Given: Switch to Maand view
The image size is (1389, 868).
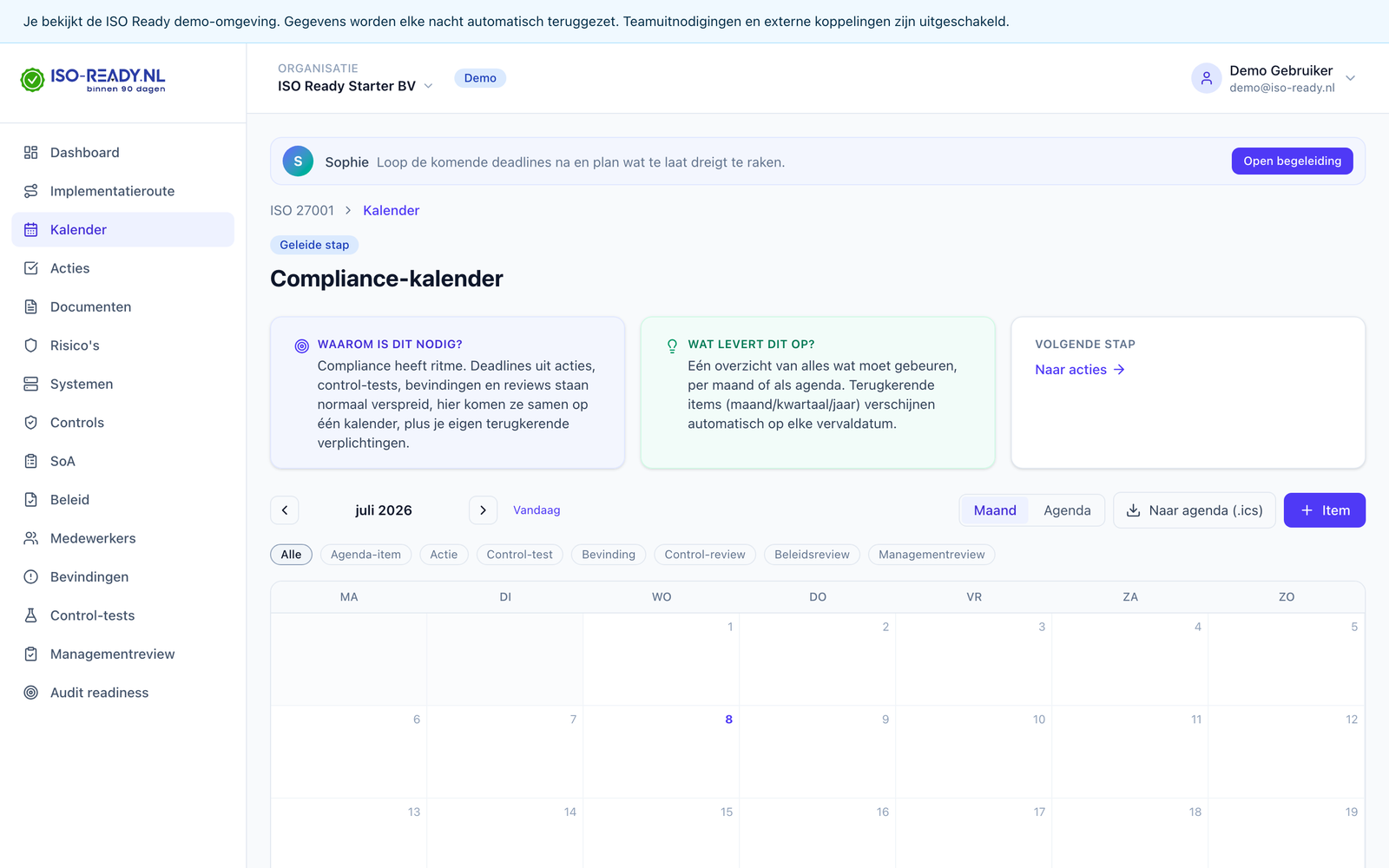Looking at the screenshot, I should click(x=995, y=510).
